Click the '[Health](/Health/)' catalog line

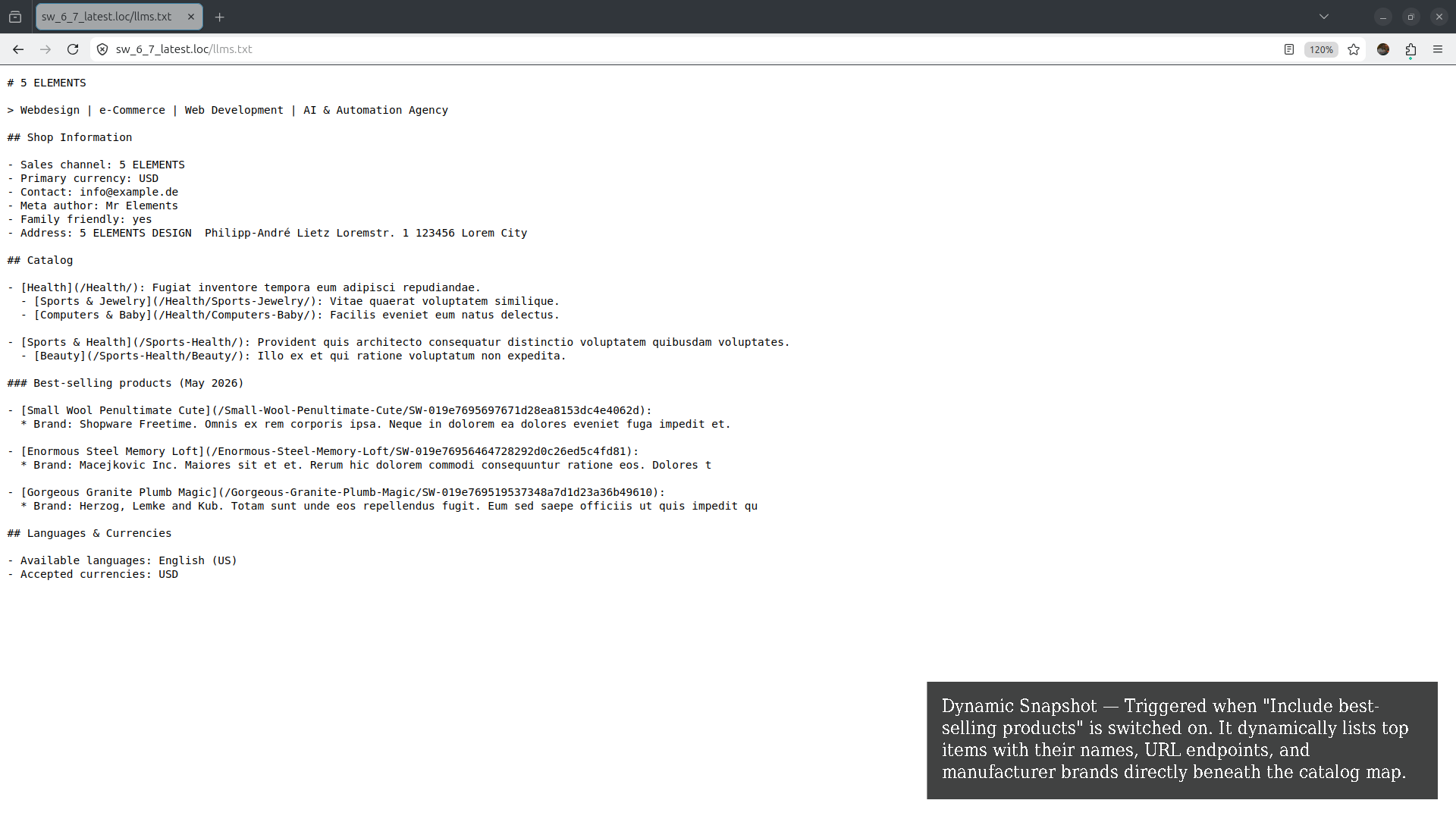tap(244, 287)
